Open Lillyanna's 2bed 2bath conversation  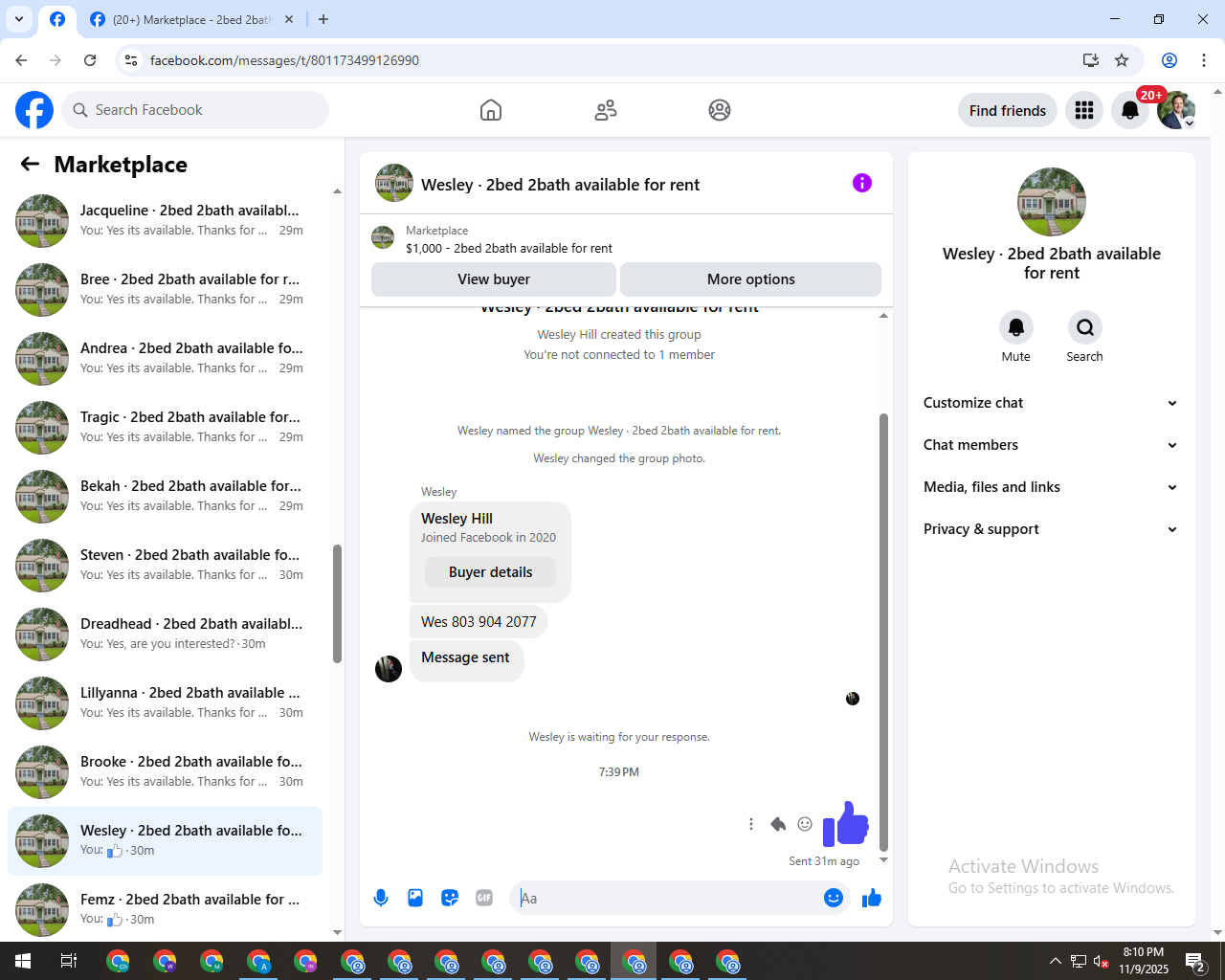point(165,702)
